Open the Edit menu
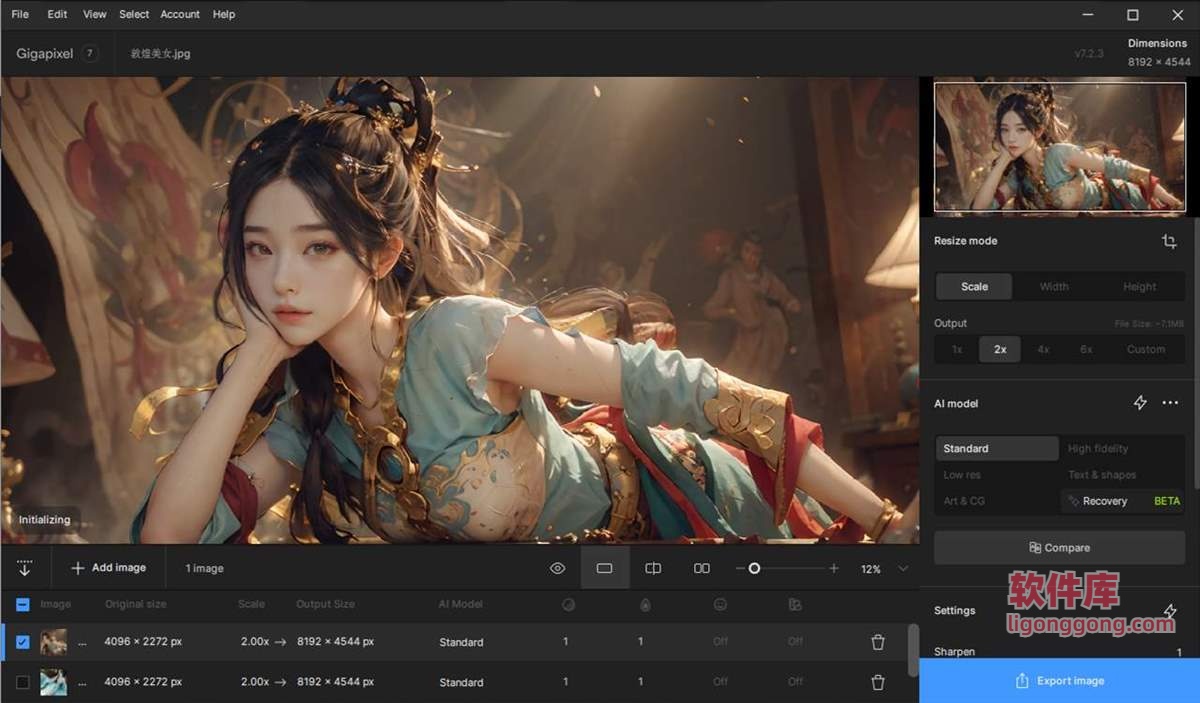Screen dimensions: 1200x703 point(57,14)
